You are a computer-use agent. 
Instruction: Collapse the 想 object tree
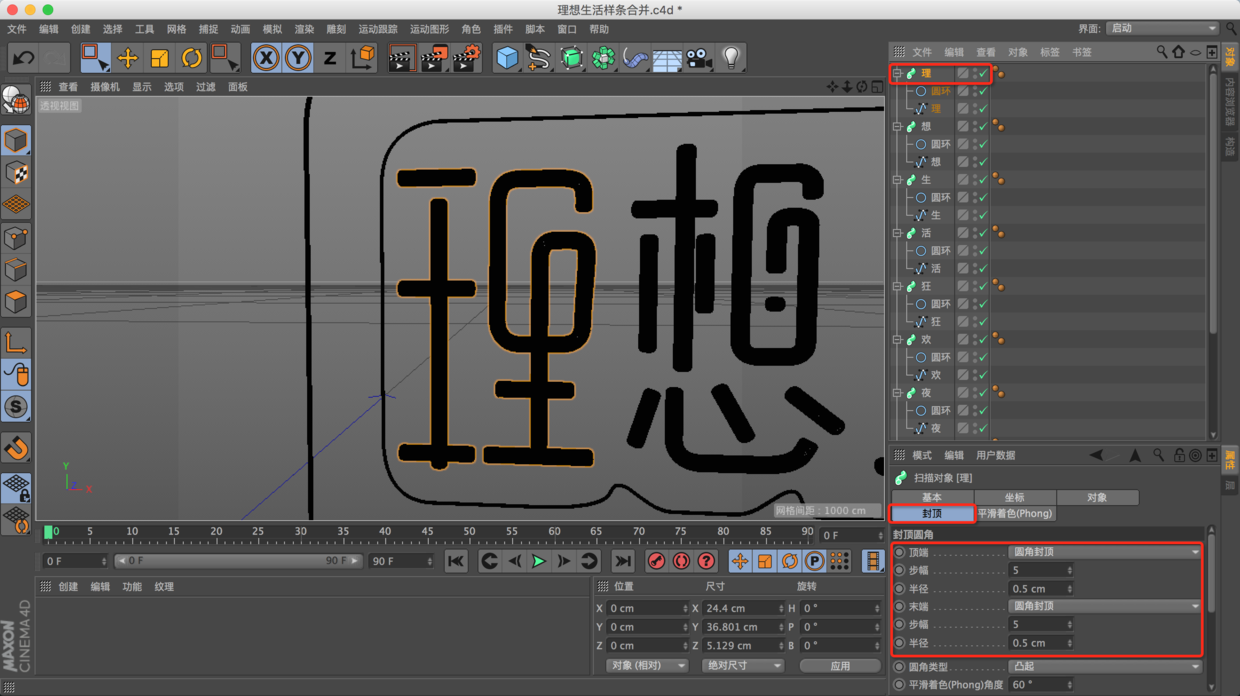pos(897,126)
